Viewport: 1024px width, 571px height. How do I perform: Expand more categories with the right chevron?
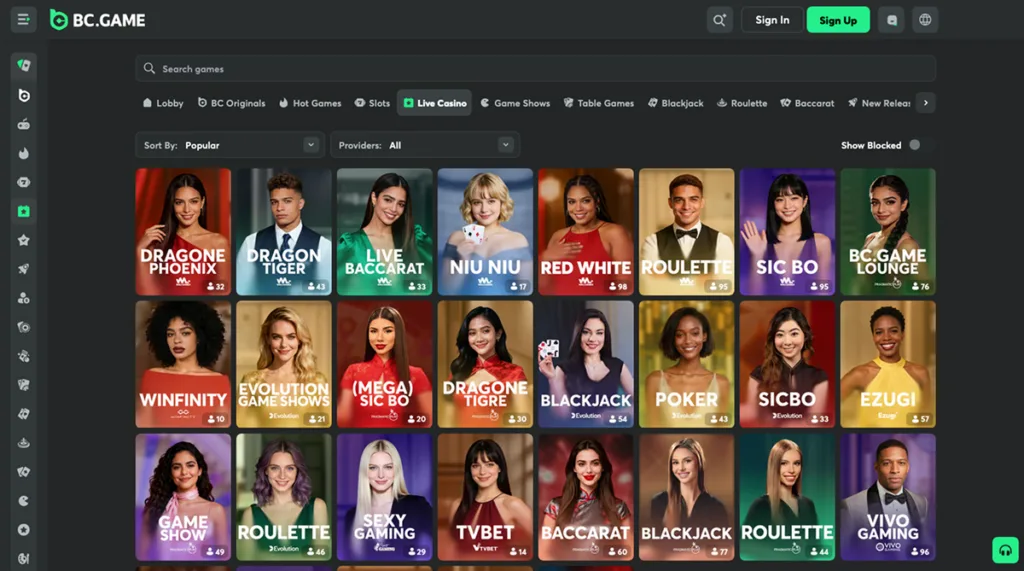[925, 103]
